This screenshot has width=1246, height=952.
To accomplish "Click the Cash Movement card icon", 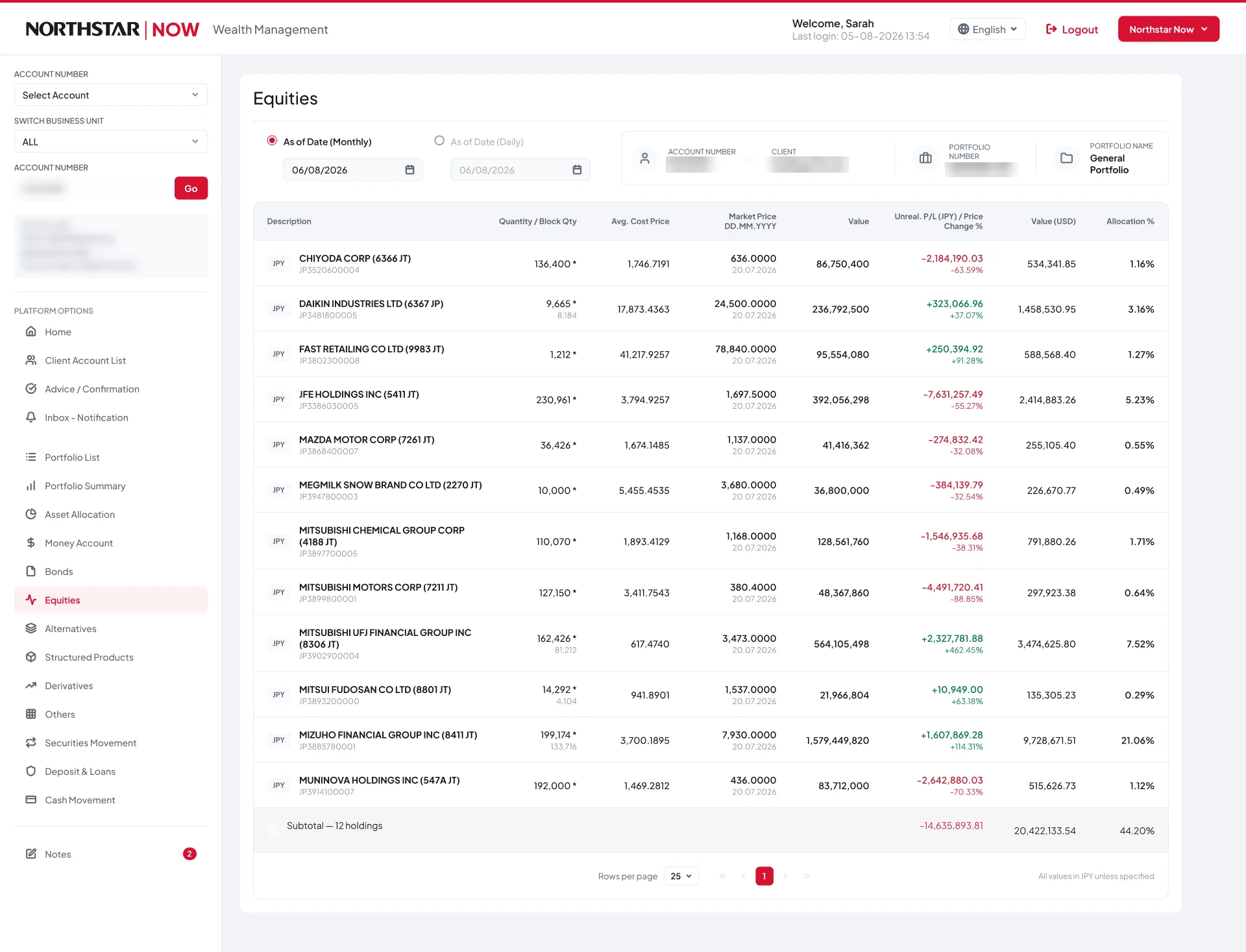I will 31,799.
